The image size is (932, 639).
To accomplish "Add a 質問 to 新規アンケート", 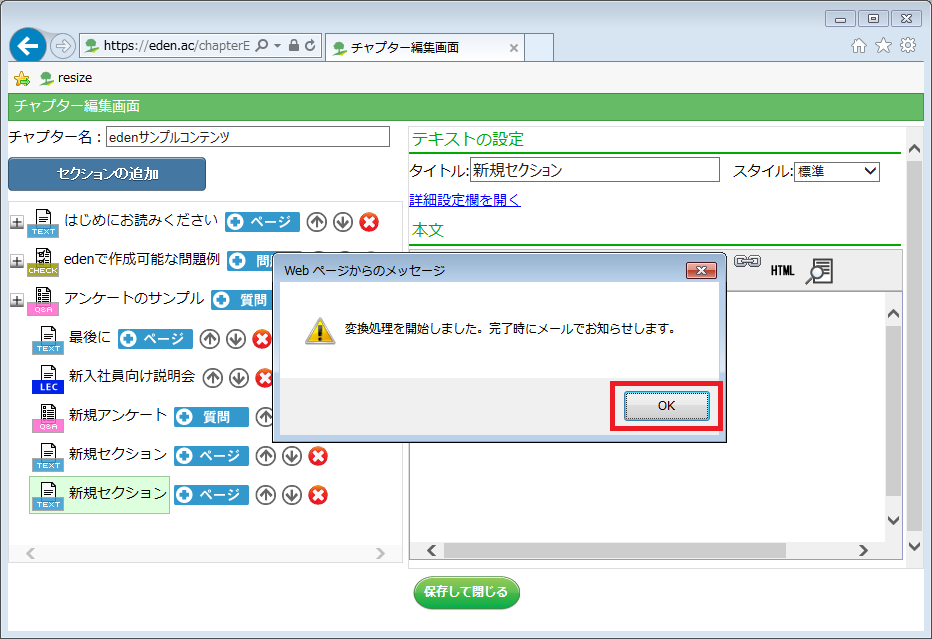I will click(x=211, y=417).
